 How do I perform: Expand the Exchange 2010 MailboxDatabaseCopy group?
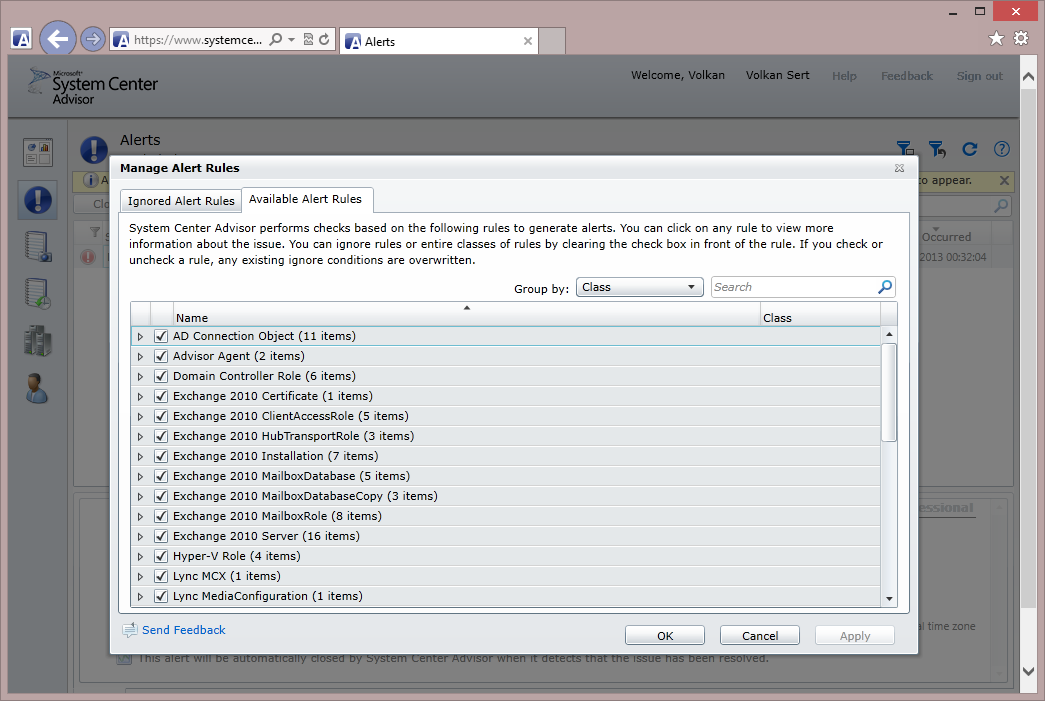[x=140, y=496]
